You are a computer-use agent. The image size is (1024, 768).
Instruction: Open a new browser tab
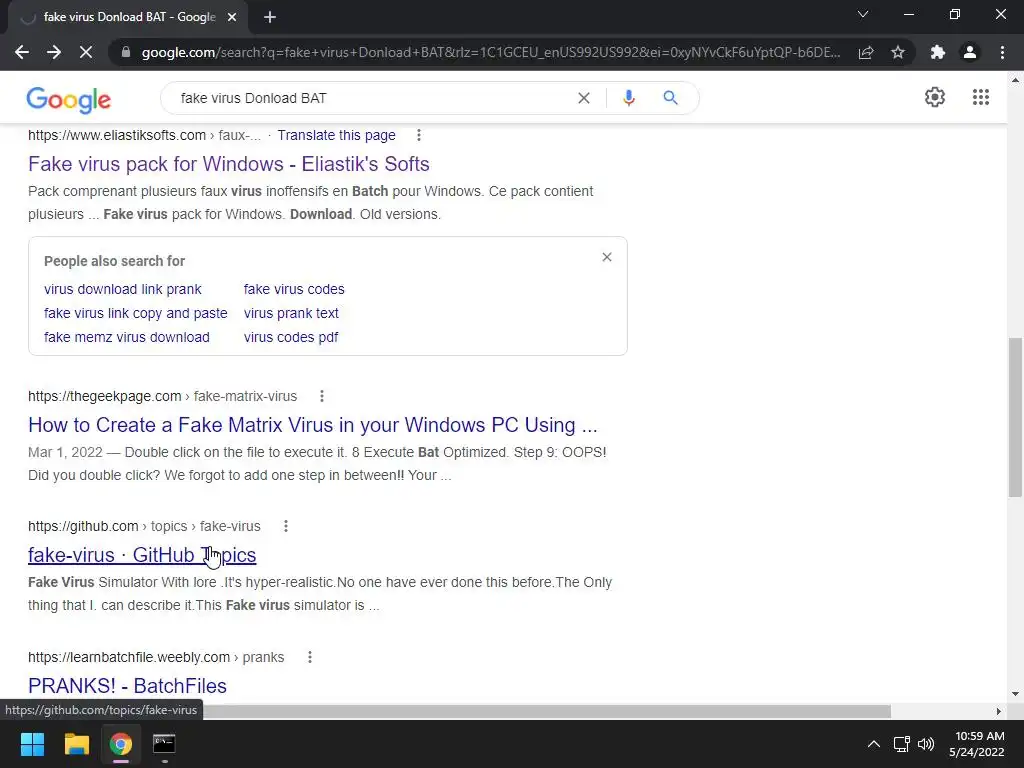[270, 18]
